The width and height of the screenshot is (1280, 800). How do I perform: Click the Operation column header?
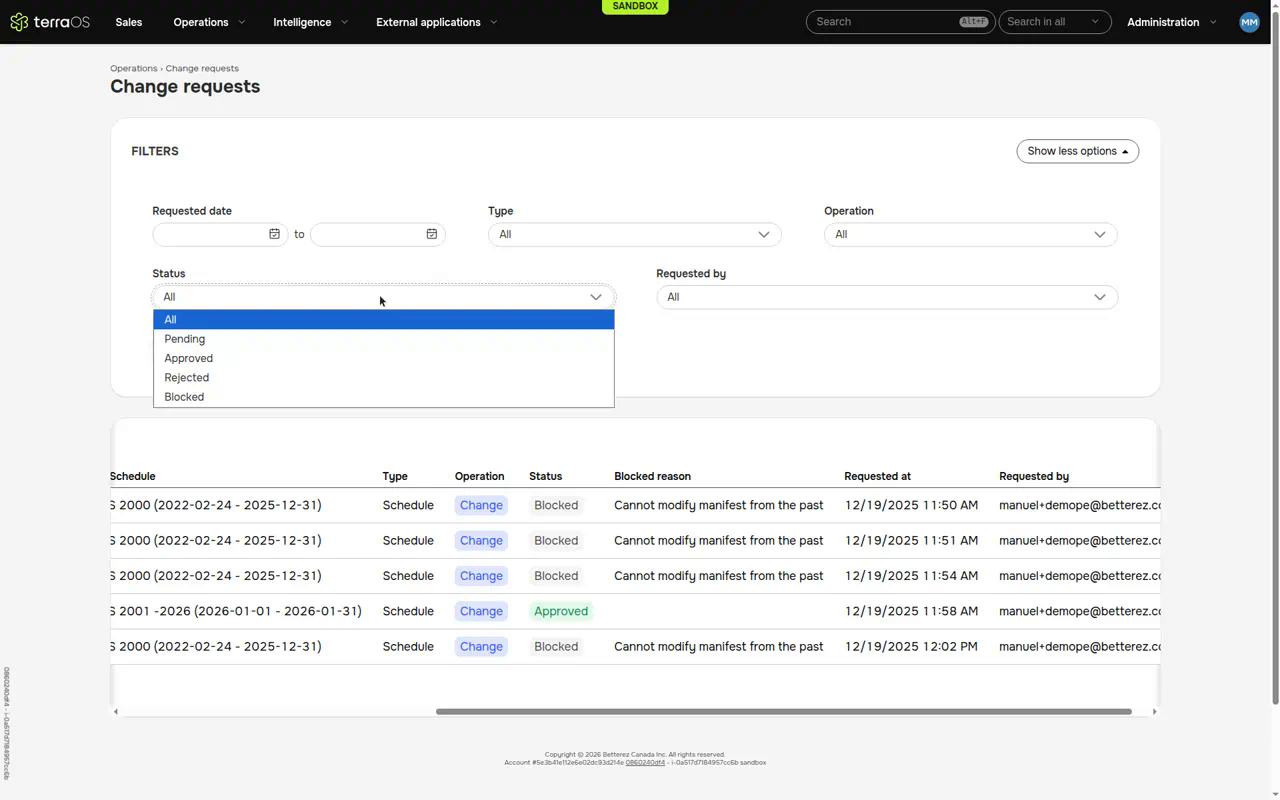click(x=480, y=477)
